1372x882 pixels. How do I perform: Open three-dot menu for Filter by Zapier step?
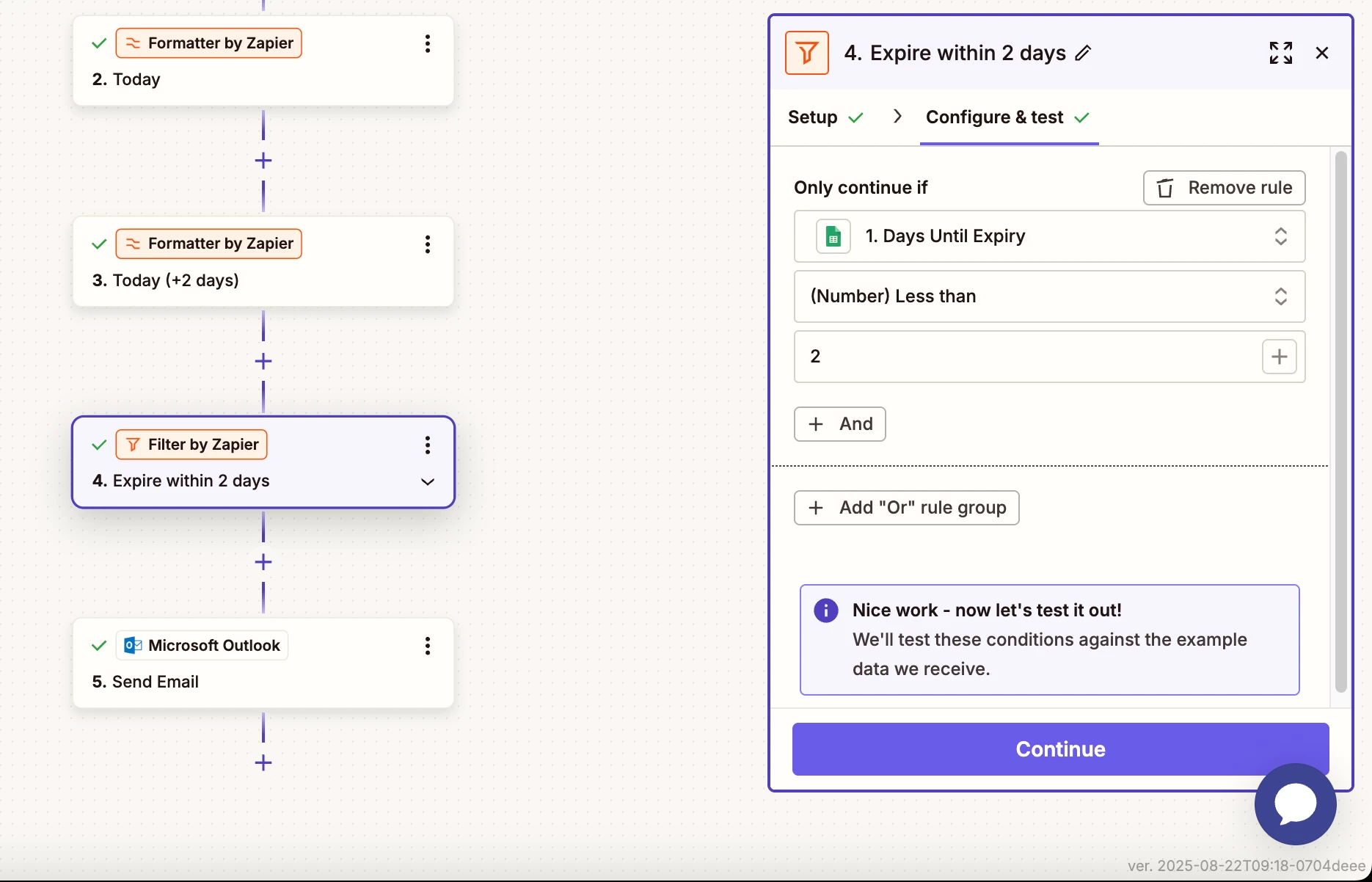[427, 445]
